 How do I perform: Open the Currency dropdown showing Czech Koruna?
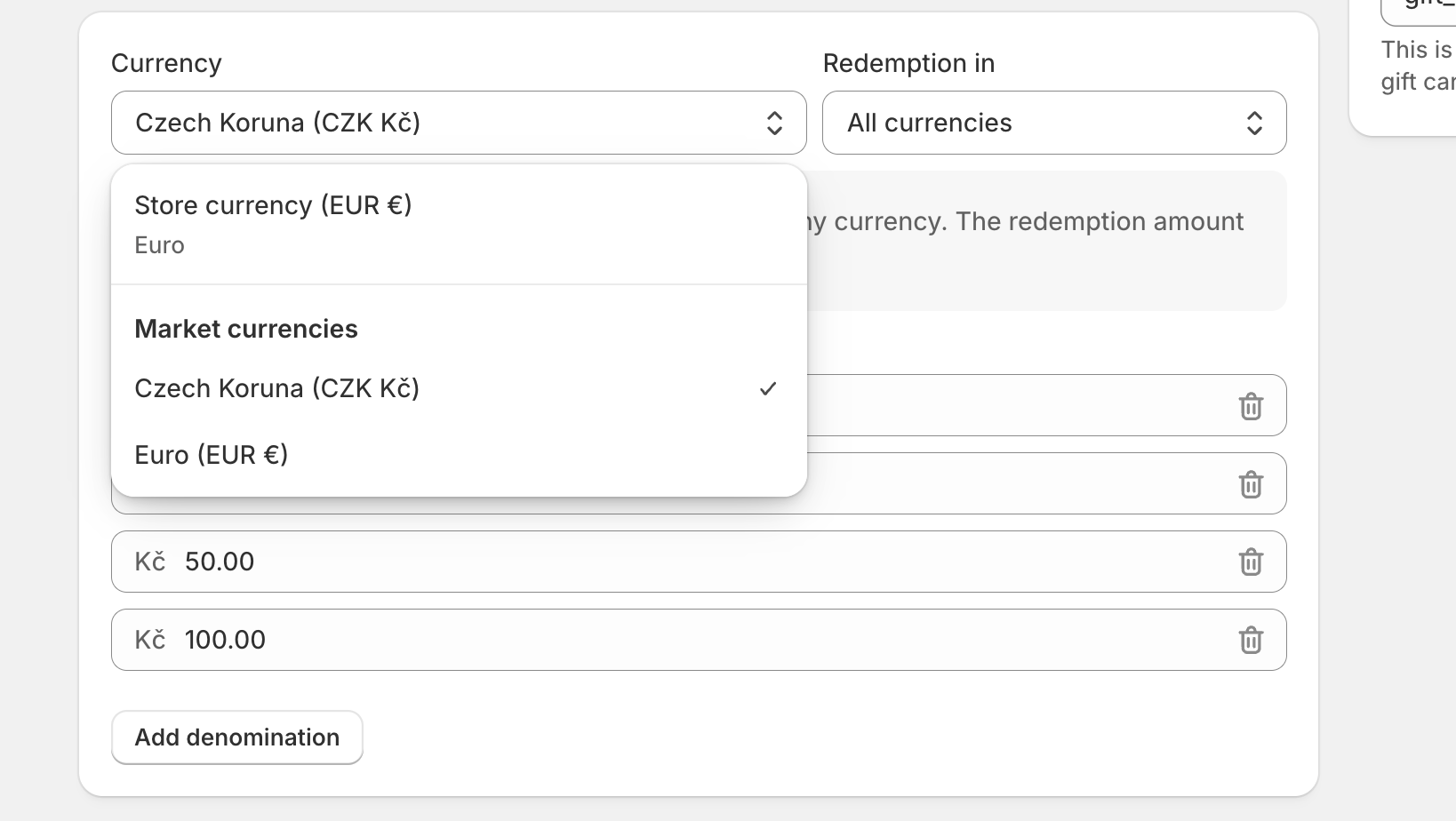pyautogui.click(x=459, y=123)
